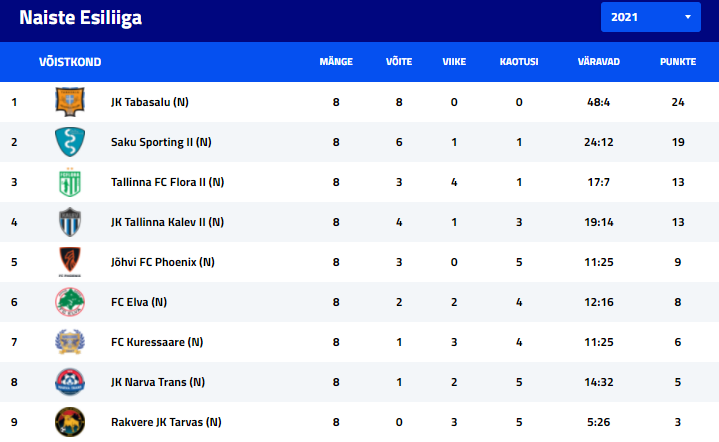Click the MÄNGE column header
Screen dimensions: 719x442
pyautogui.click(x=336, y=62)
